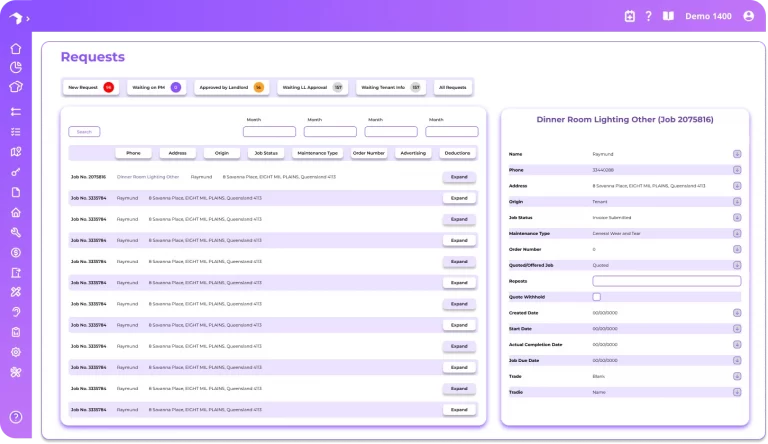Open the pie chart reports icon

click(x=16, y=67)
